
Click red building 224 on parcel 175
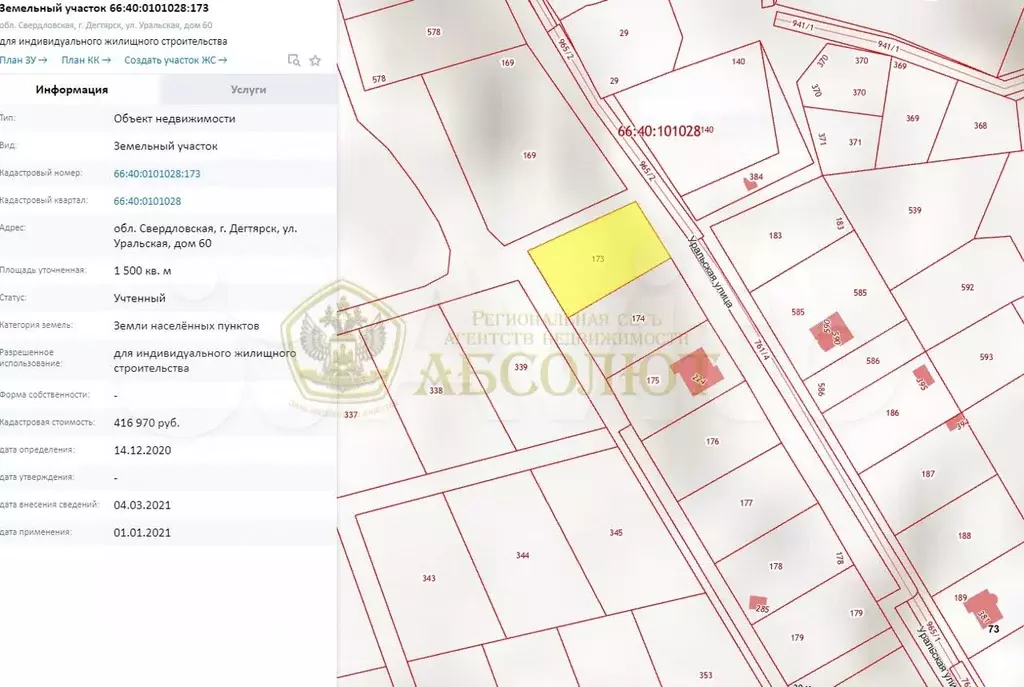(x=697, y=372)
